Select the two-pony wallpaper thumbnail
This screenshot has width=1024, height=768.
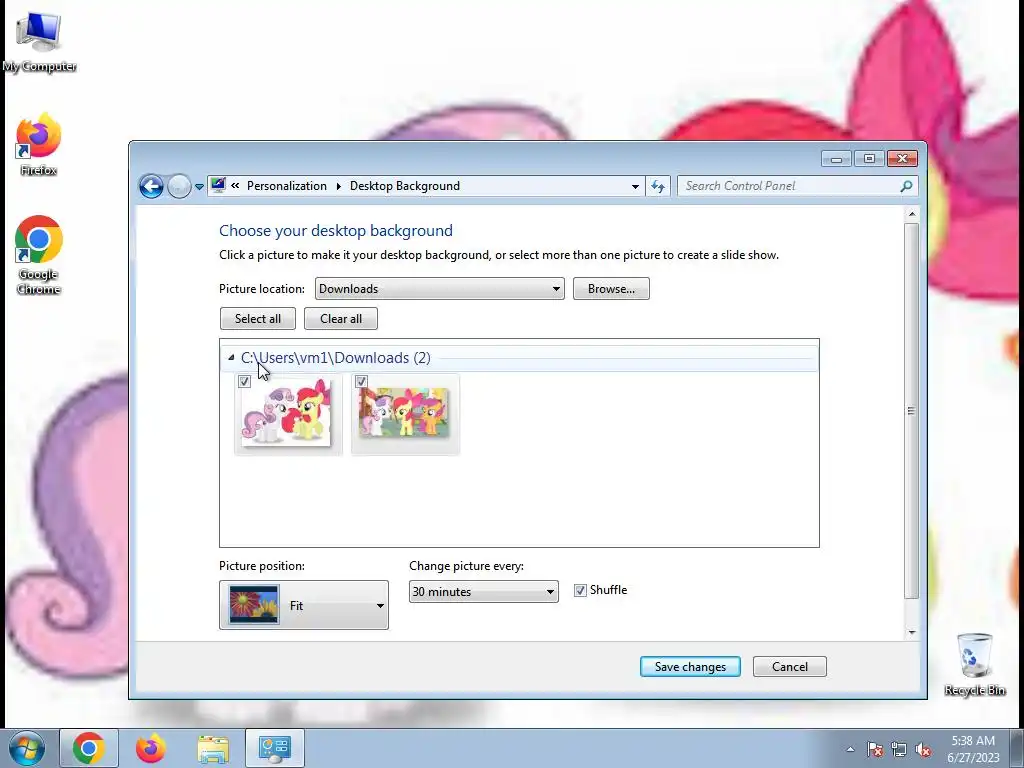tap(288, 414)
